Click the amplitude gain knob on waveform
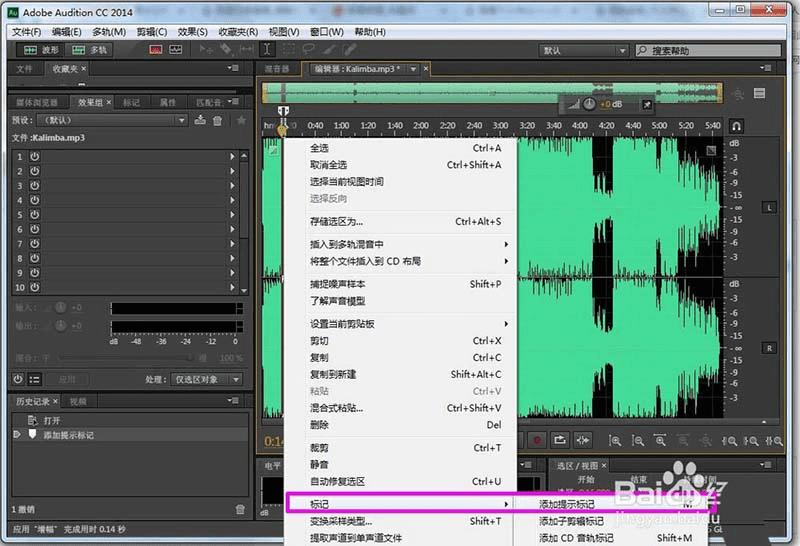The width and height of the screenshot is (800, 546). (590, 103)
